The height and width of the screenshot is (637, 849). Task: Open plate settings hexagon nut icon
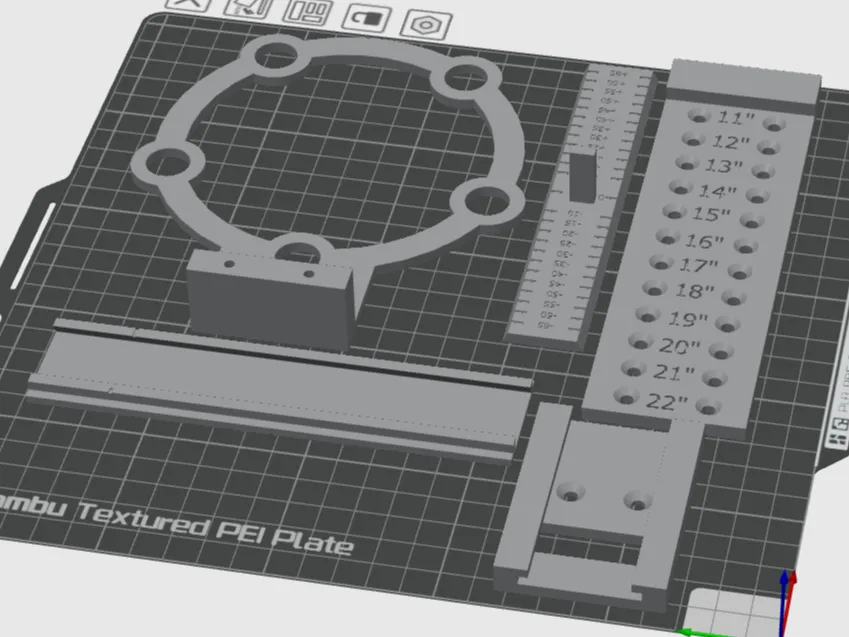pyautogui.click(x=426, y=24)
